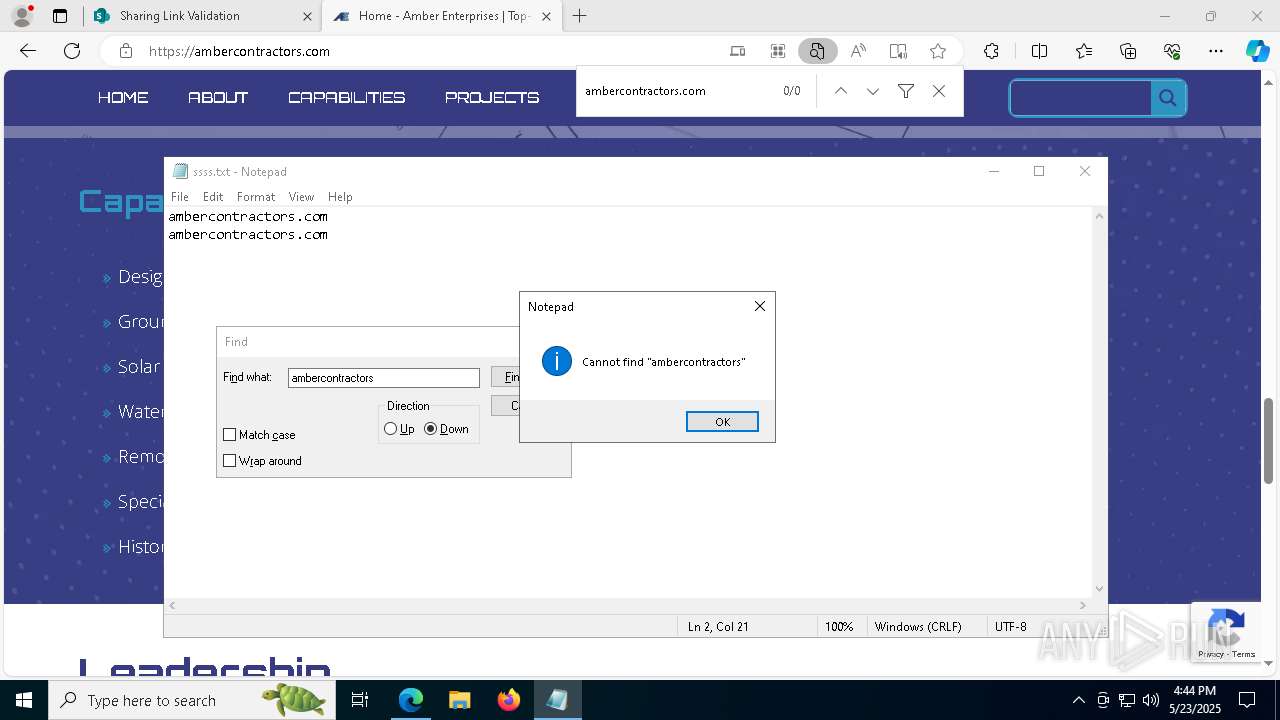Open Edge Settings and more menu
This screenshot has height=720, width=1280.
[x=1216, y=51]
